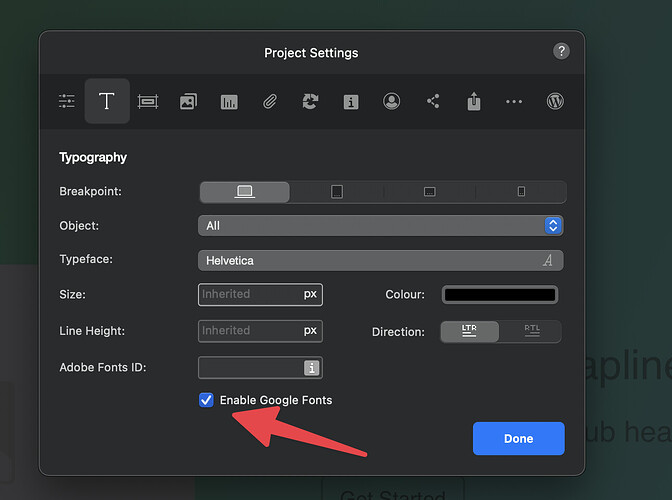Click the Adobe Fonts ID info icon

312,368
